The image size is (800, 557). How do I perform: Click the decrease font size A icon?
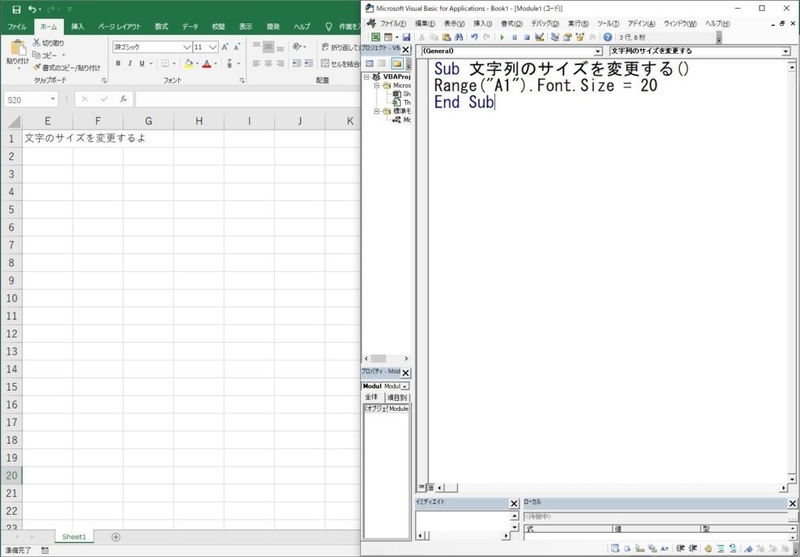point(237,47)
